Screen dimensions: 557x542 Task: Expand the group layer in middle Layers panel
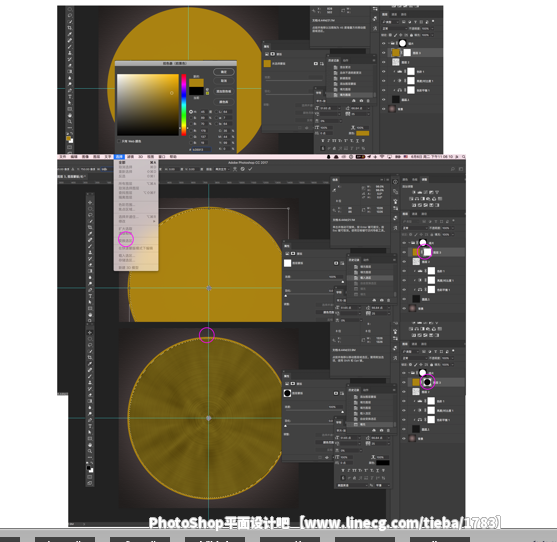coord(409,243)
